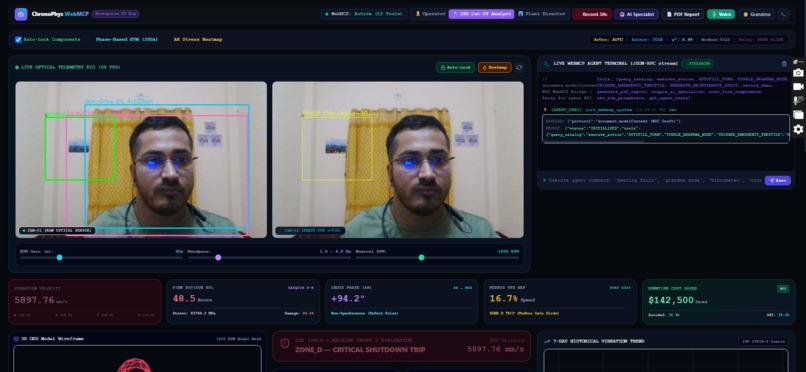Viewport: 806px width, 372px height.
Task: Click ZONE_D — CRITICAL SHUTDOWN TRIP text
Action: click(360, 349)
